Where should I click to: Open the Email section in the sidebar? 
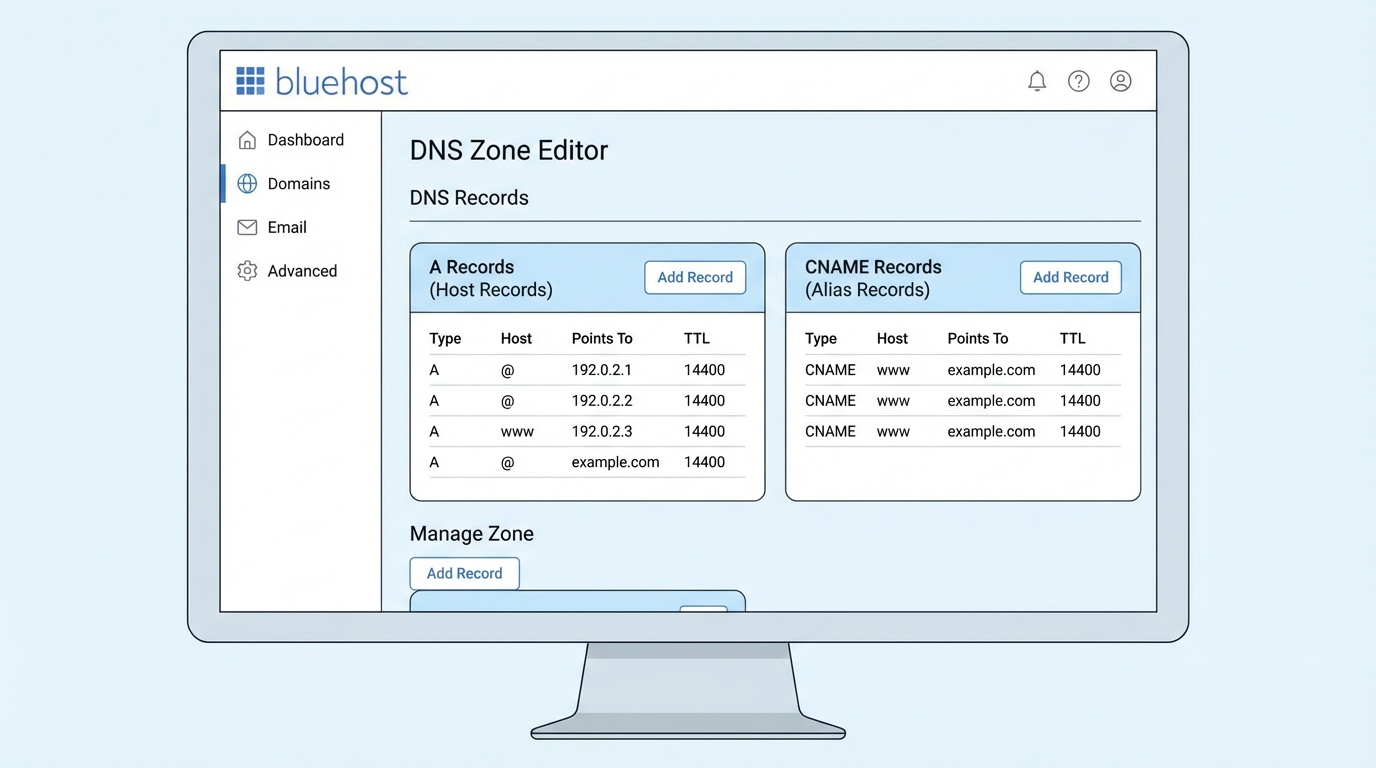pyautogui.click(x=287, y=227)
